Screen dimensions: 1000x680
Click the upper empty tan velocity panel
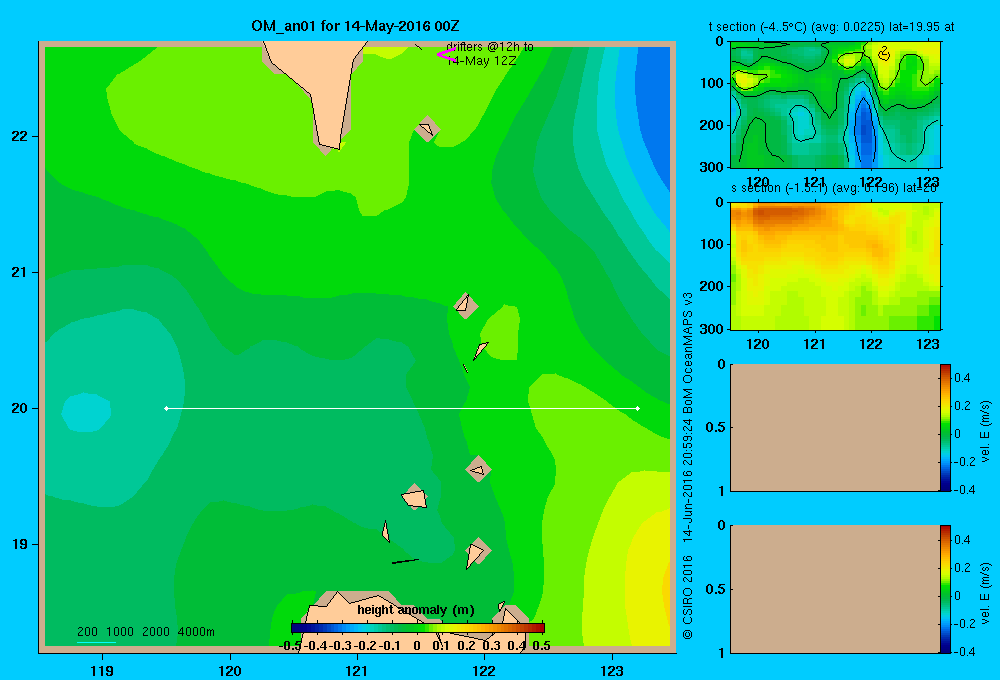835,427
